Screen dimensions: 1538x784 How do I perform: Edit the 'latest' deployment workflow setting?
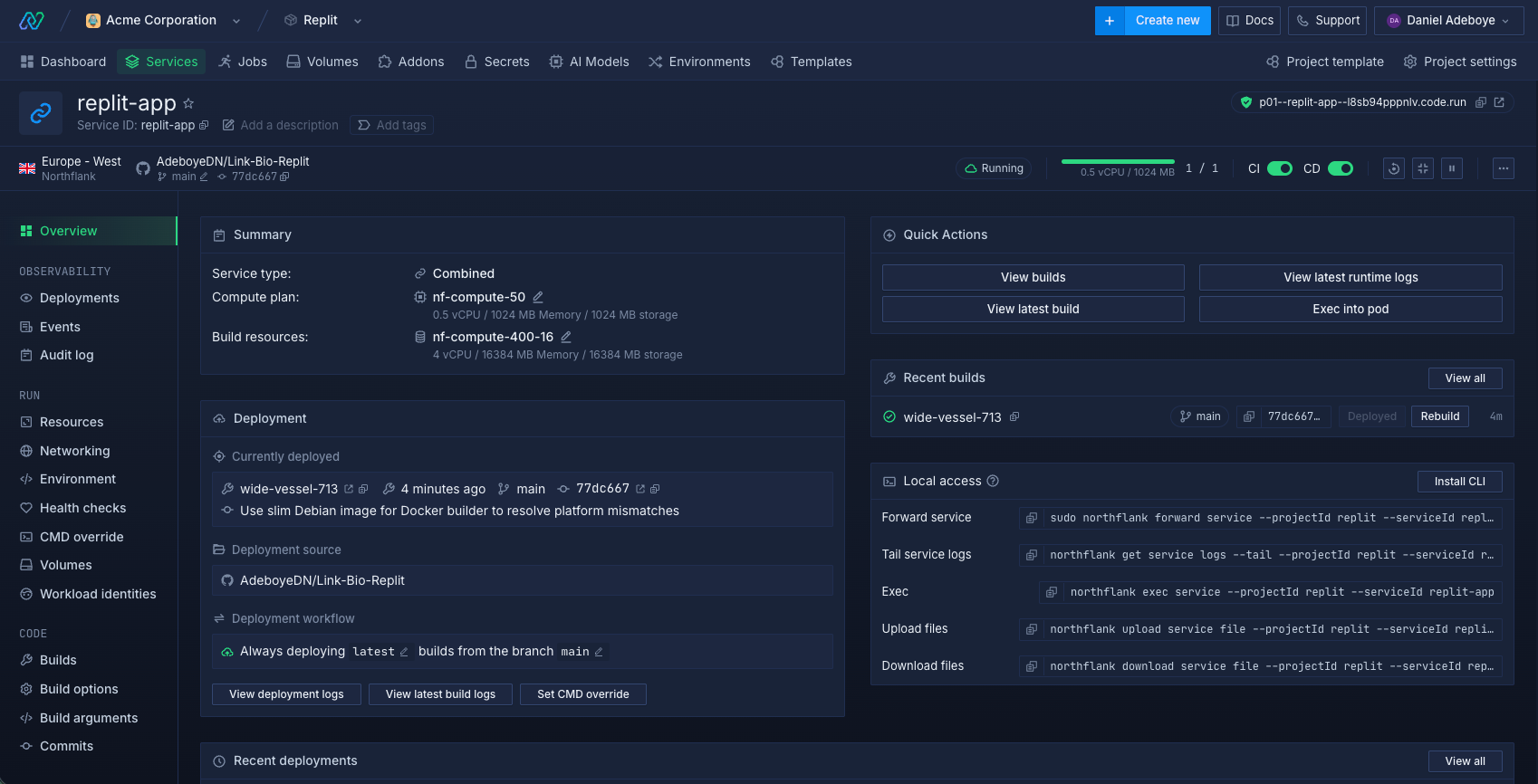click(x=404, y=652)
